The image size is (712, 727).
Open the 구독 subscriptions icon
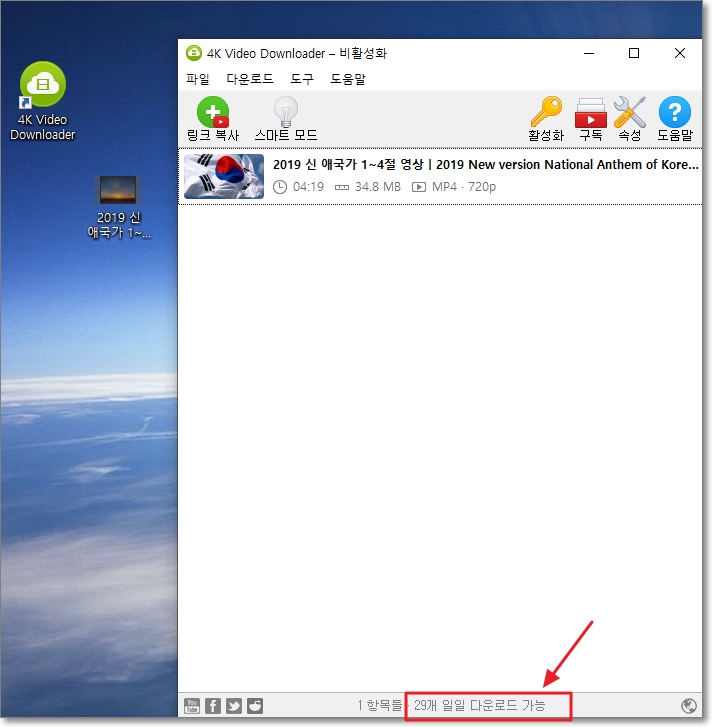click(591, 112)
